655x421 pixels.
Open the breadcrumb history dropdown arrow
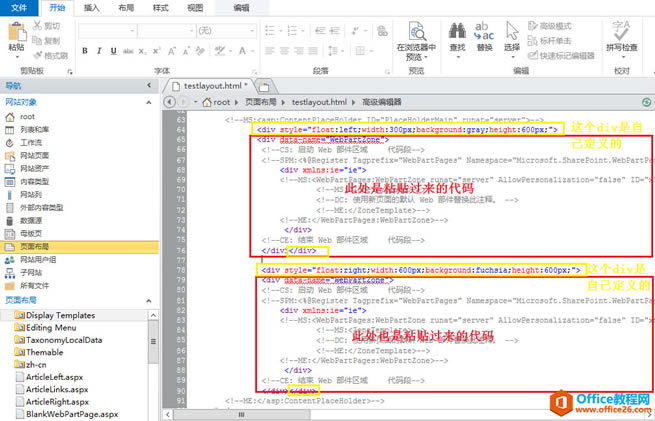point(195,102)
